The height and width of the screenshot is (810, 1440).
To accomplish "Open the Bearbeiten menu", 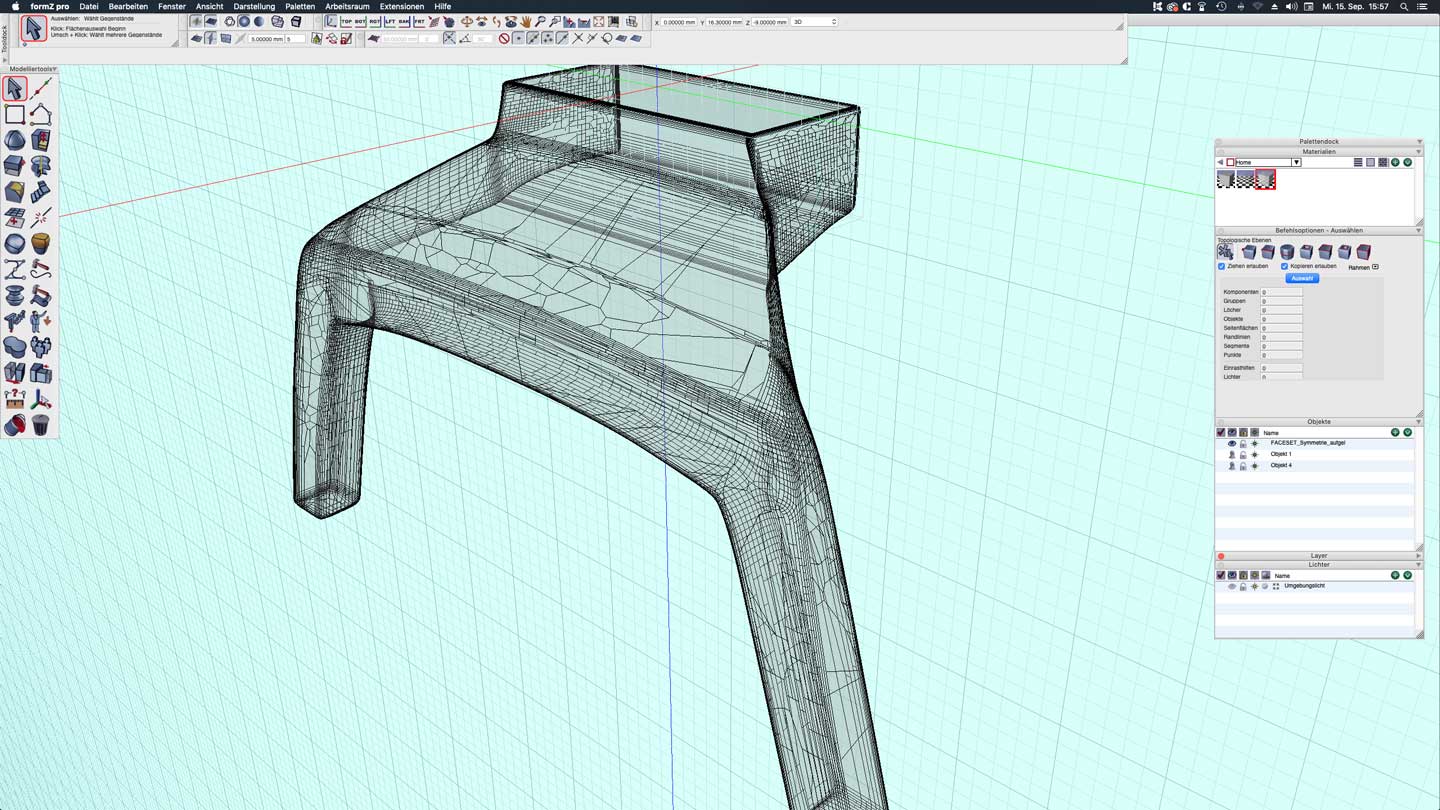I will [128, 6].
